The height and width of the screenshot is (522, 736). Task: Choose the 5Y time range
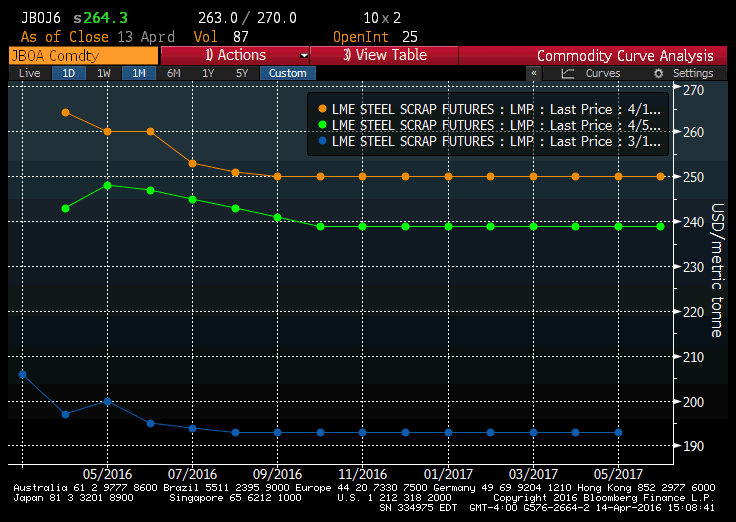click(241, 73)
